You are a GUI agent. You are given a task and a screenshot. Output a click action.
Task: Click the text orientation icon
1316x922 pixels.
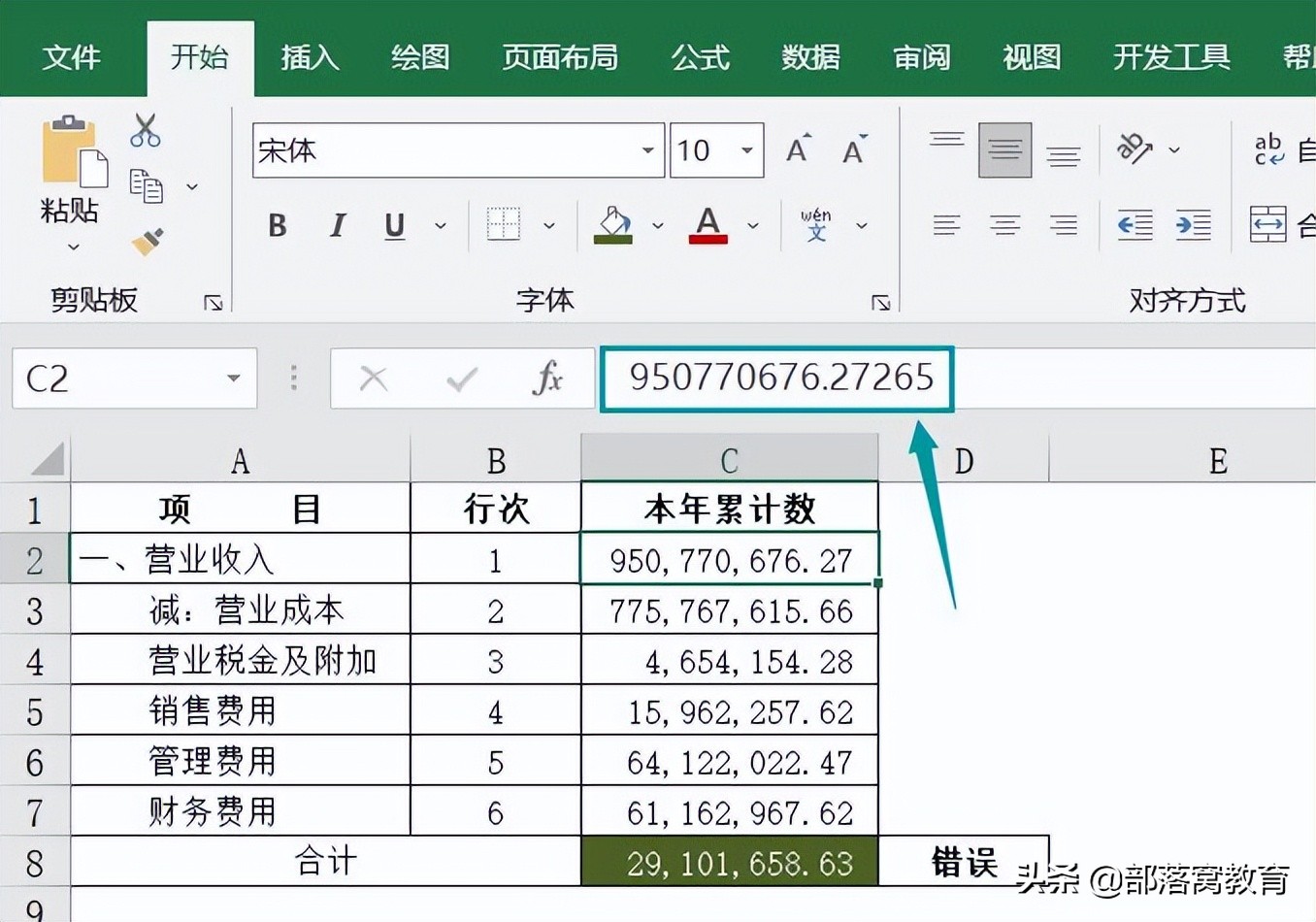[1135, 148]
